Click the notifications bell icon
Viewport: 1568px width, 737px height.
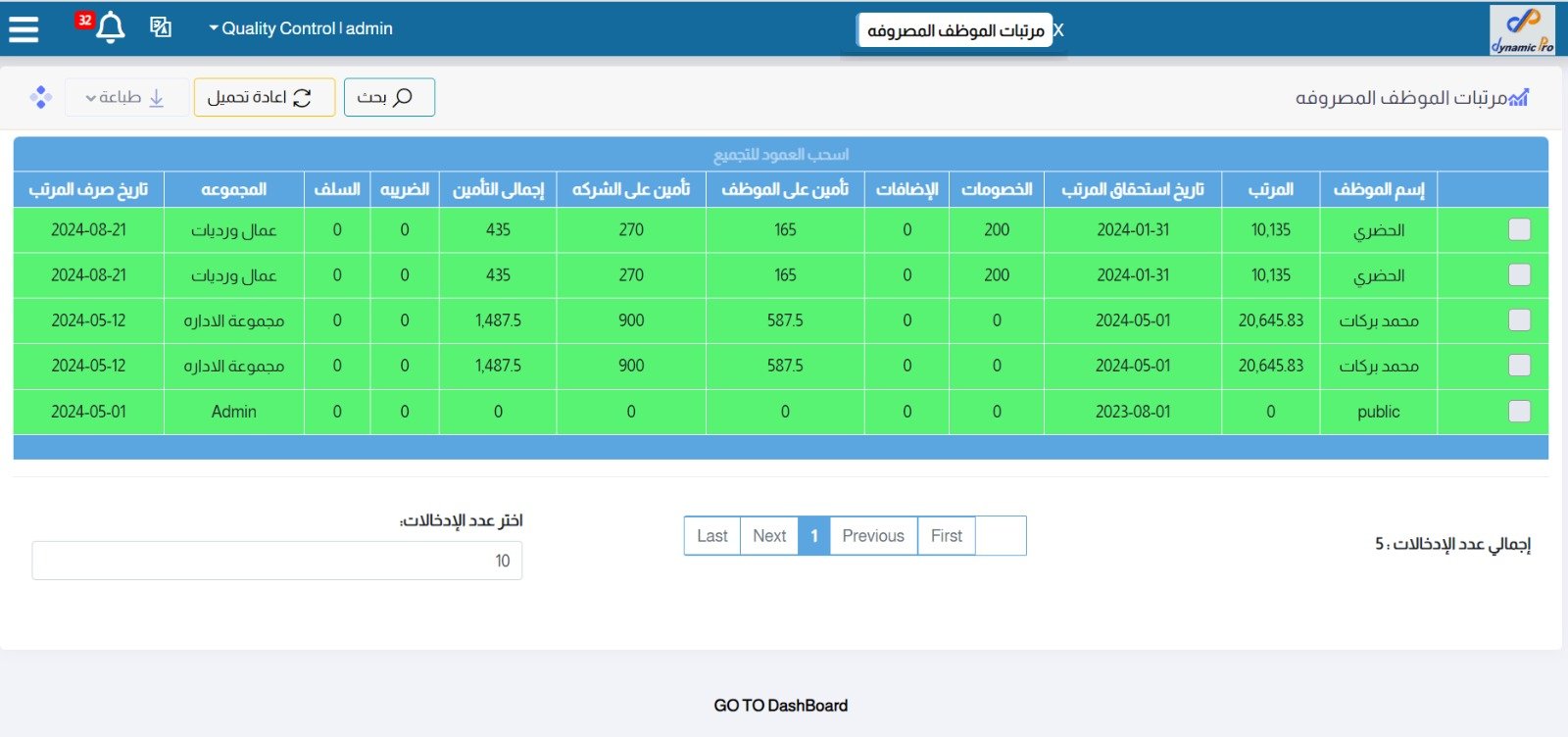(x=111, y=27)
